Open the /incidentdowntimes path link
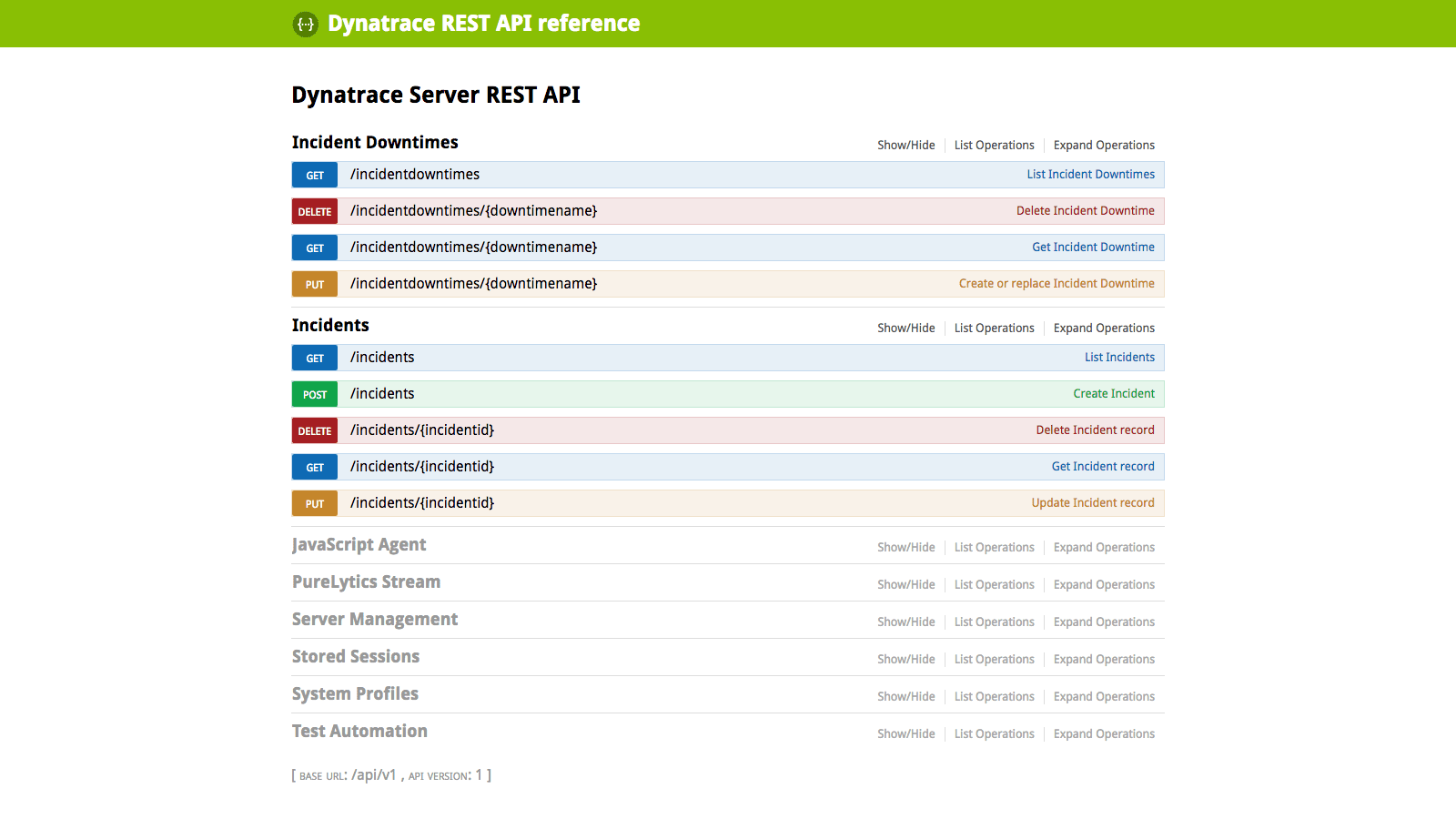Screen dimensions: 1456x819 tap(415, 175)
